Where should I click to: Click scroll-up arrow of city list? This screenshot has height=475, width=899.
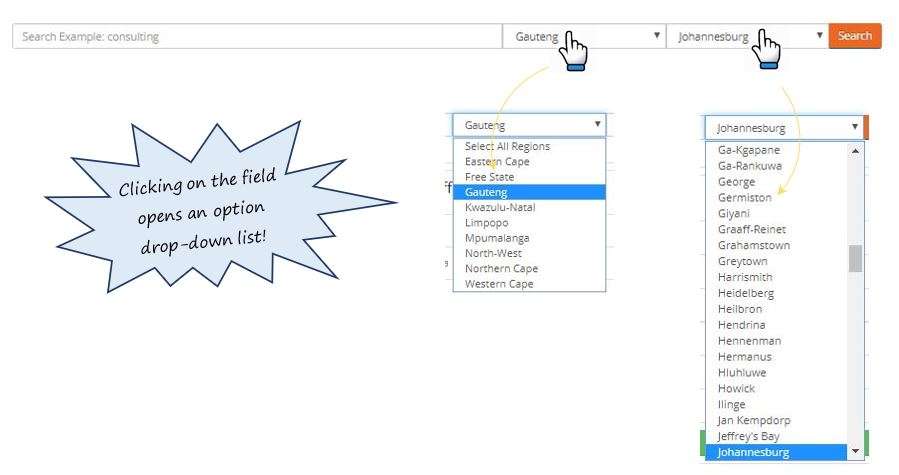pos(855,150)
